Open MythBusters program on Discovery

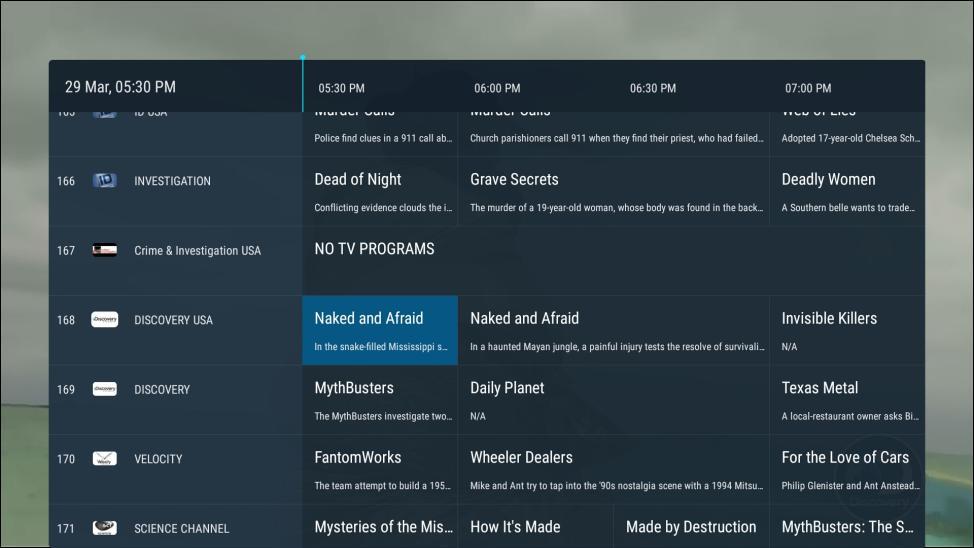click(x=380, y=400)
